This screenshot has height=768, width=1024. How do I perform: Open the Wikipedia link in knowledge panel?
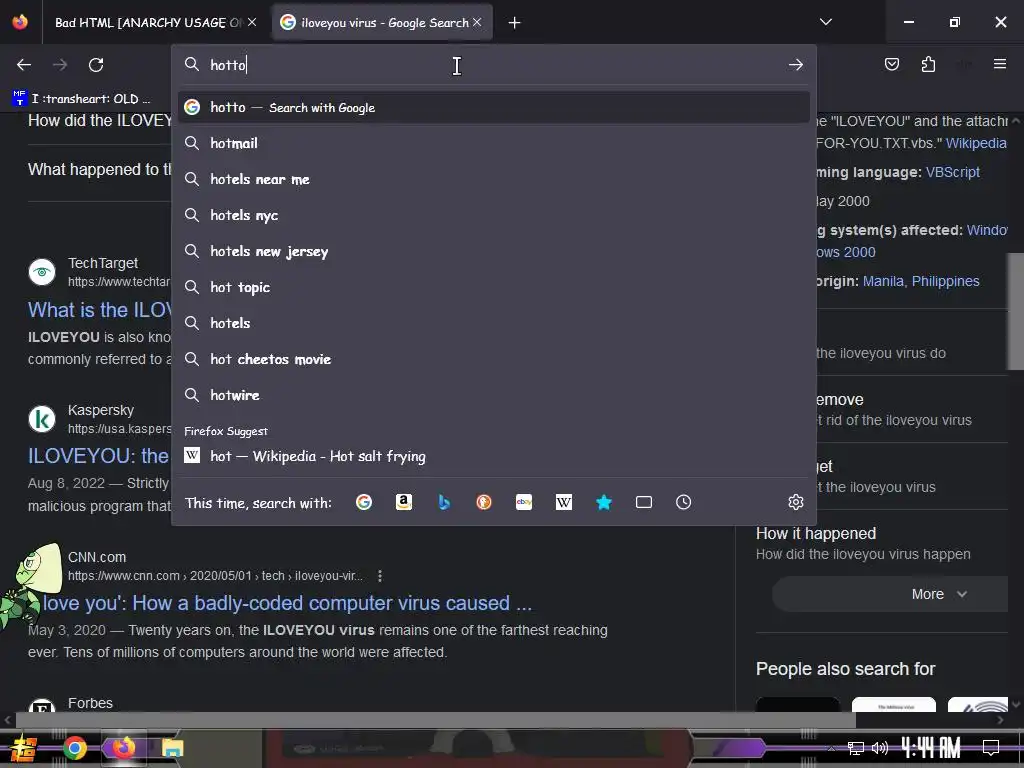point(976,143)
